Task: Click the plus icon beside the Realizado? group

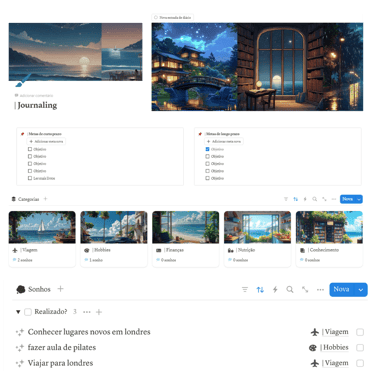Action: pos(99,312)
